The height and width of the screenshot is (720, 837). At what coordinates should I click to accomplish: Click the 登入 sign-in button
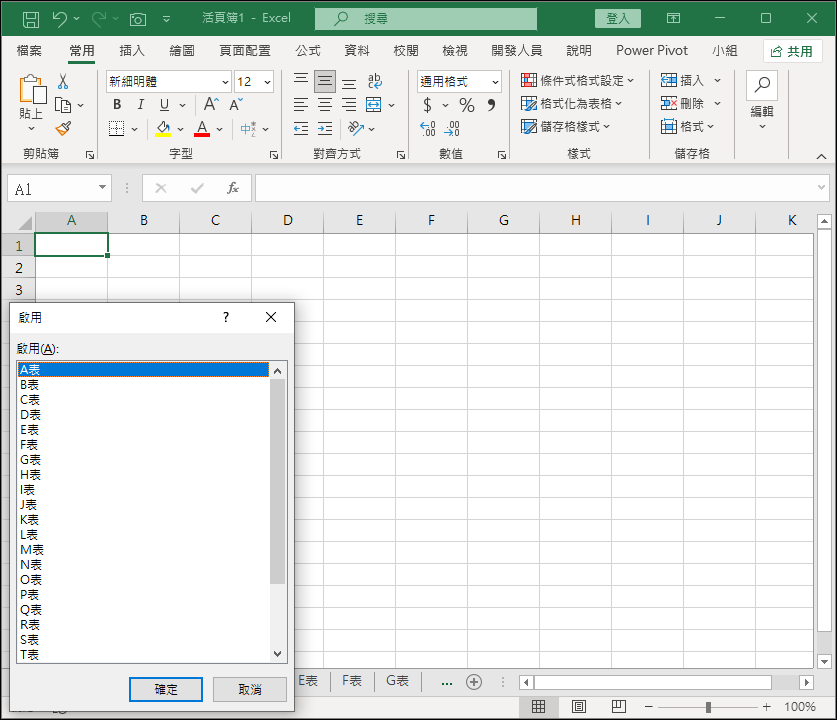tap(618, 19)
